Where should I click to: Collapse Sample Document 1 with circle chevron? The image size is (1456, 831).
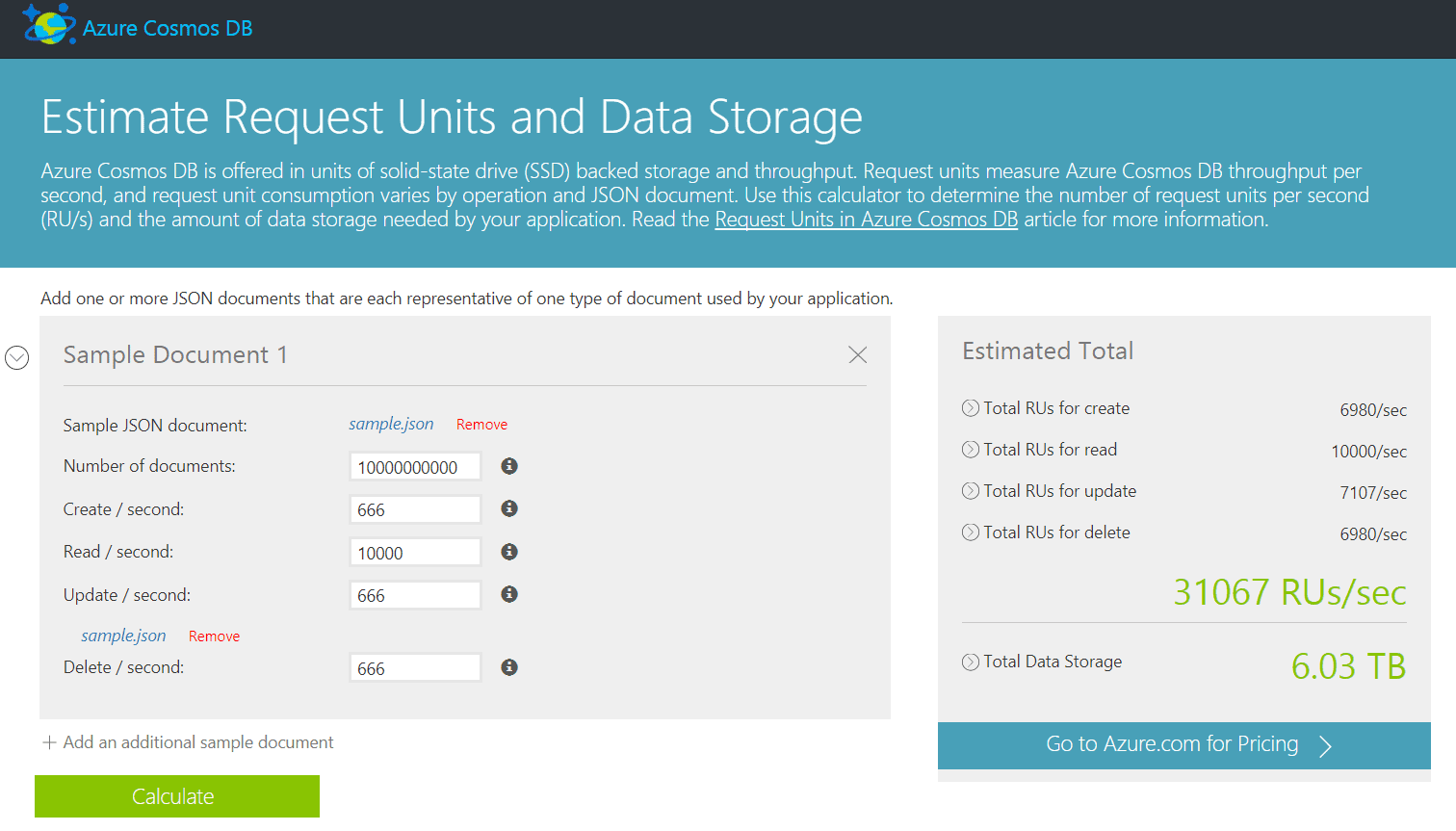point(17,357)
